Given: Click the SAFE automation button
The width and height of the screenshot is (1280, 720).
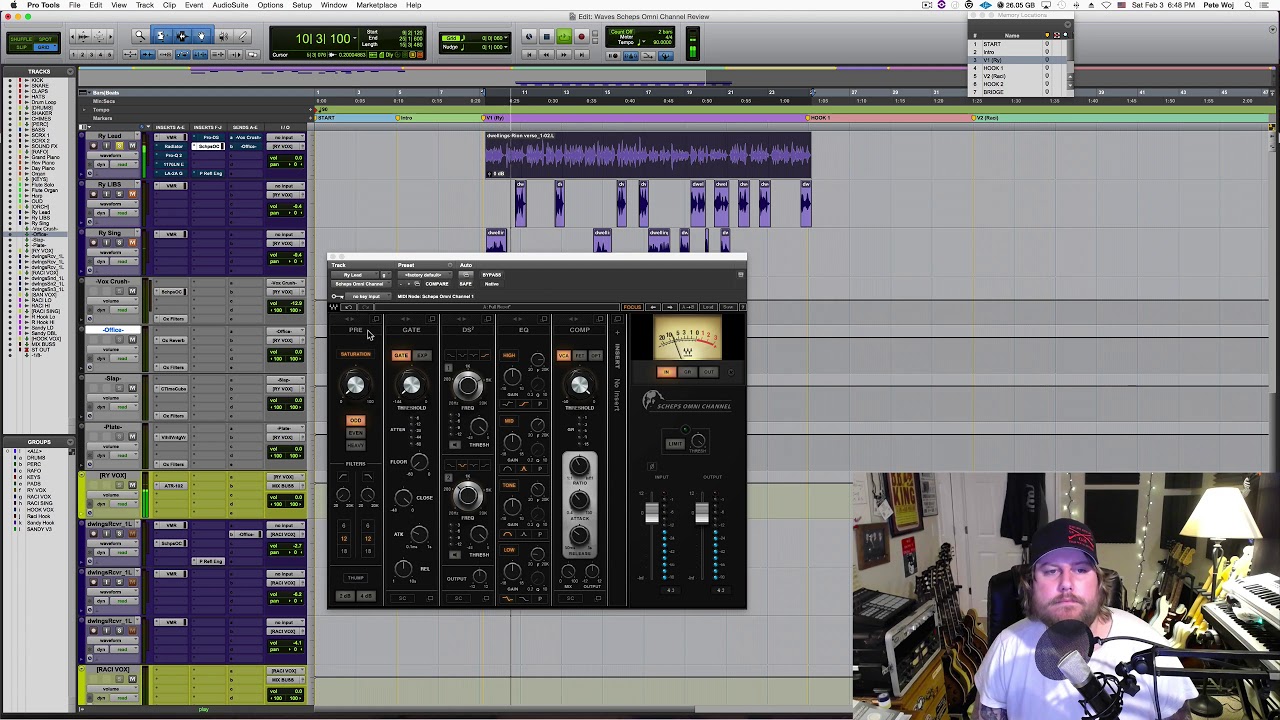Looking at the screenshot, I should tap(465, 284).
